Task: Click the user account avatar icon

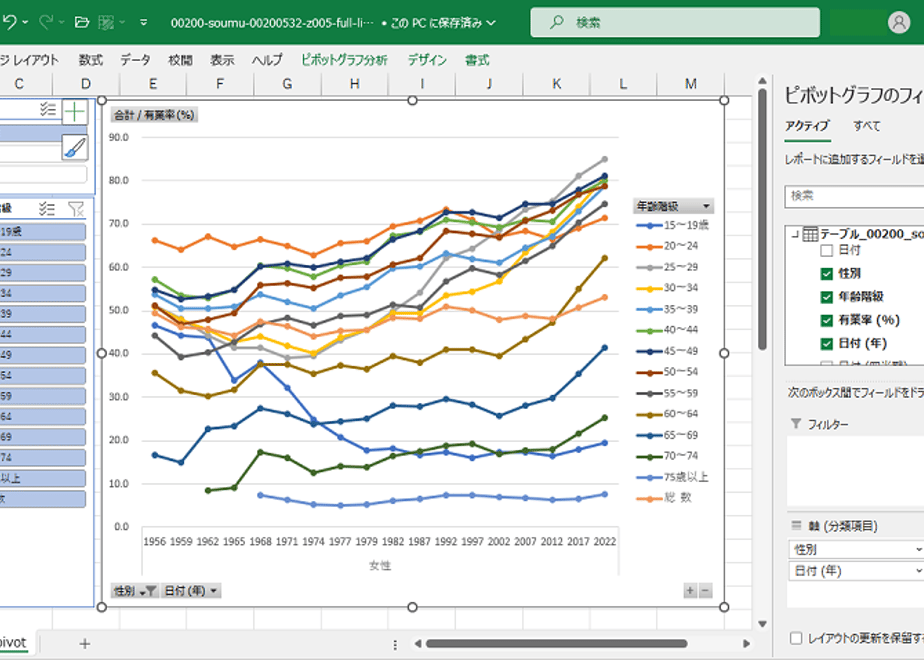Action: click(x=899, y=22)
